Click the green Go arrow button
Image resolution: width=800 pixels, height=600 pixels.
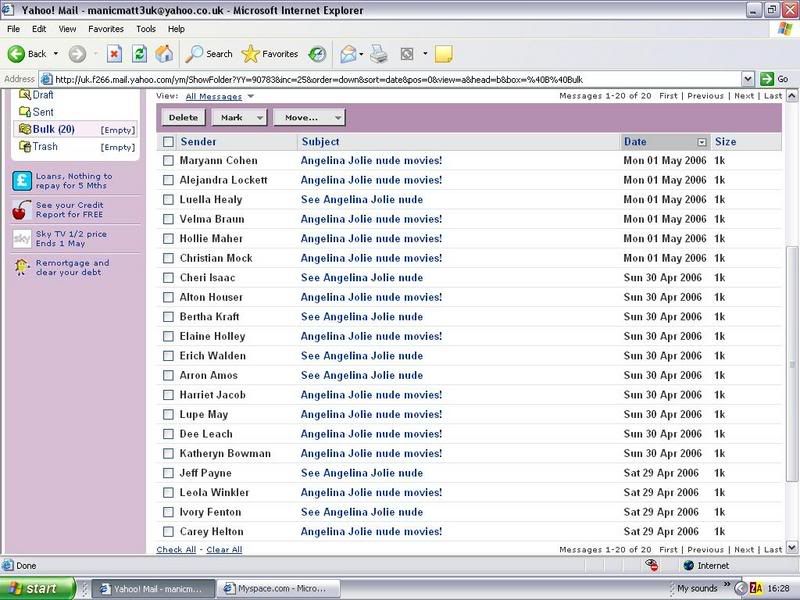point(767,79)
